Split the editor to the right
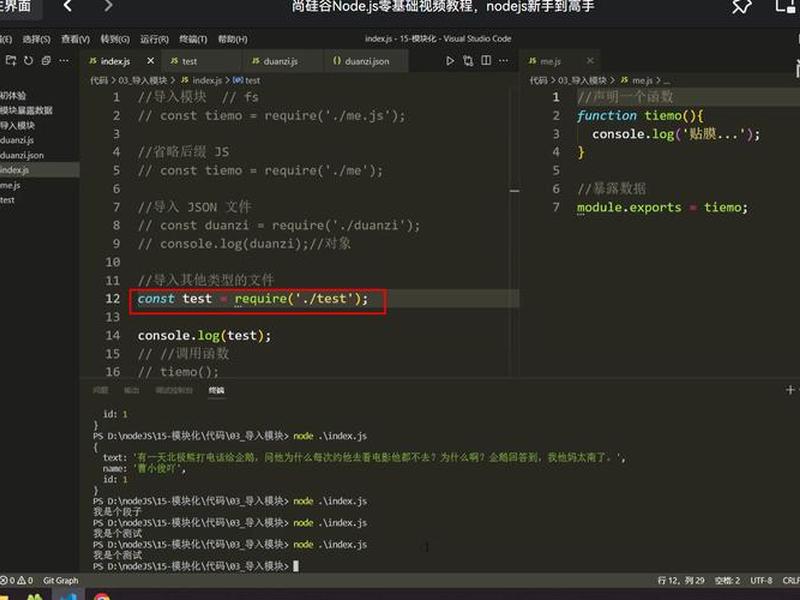800x600 pixels. click(x=486, y=61)
